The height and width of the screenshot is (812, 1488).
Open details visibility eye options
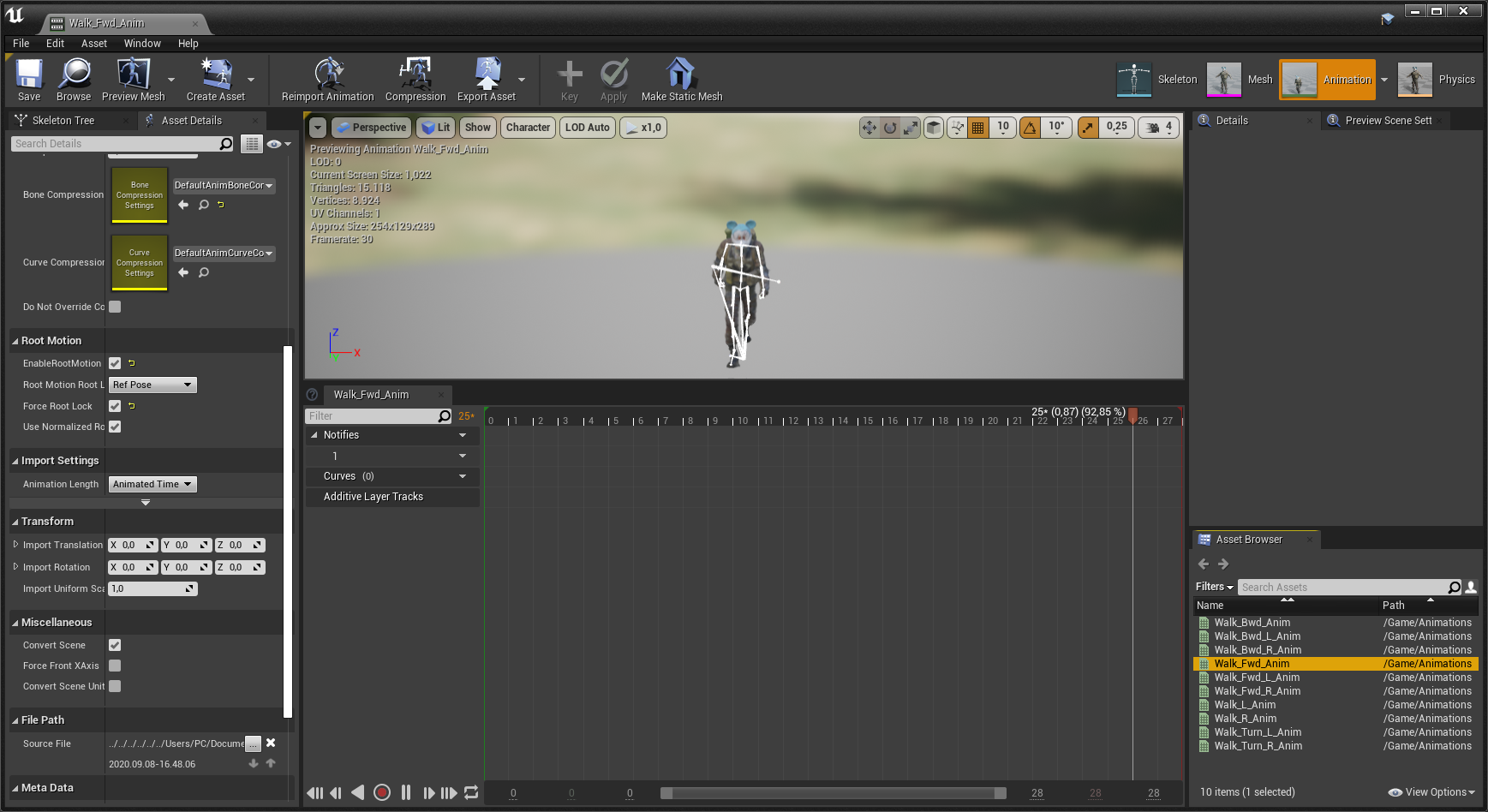click(x=278, y=144)
